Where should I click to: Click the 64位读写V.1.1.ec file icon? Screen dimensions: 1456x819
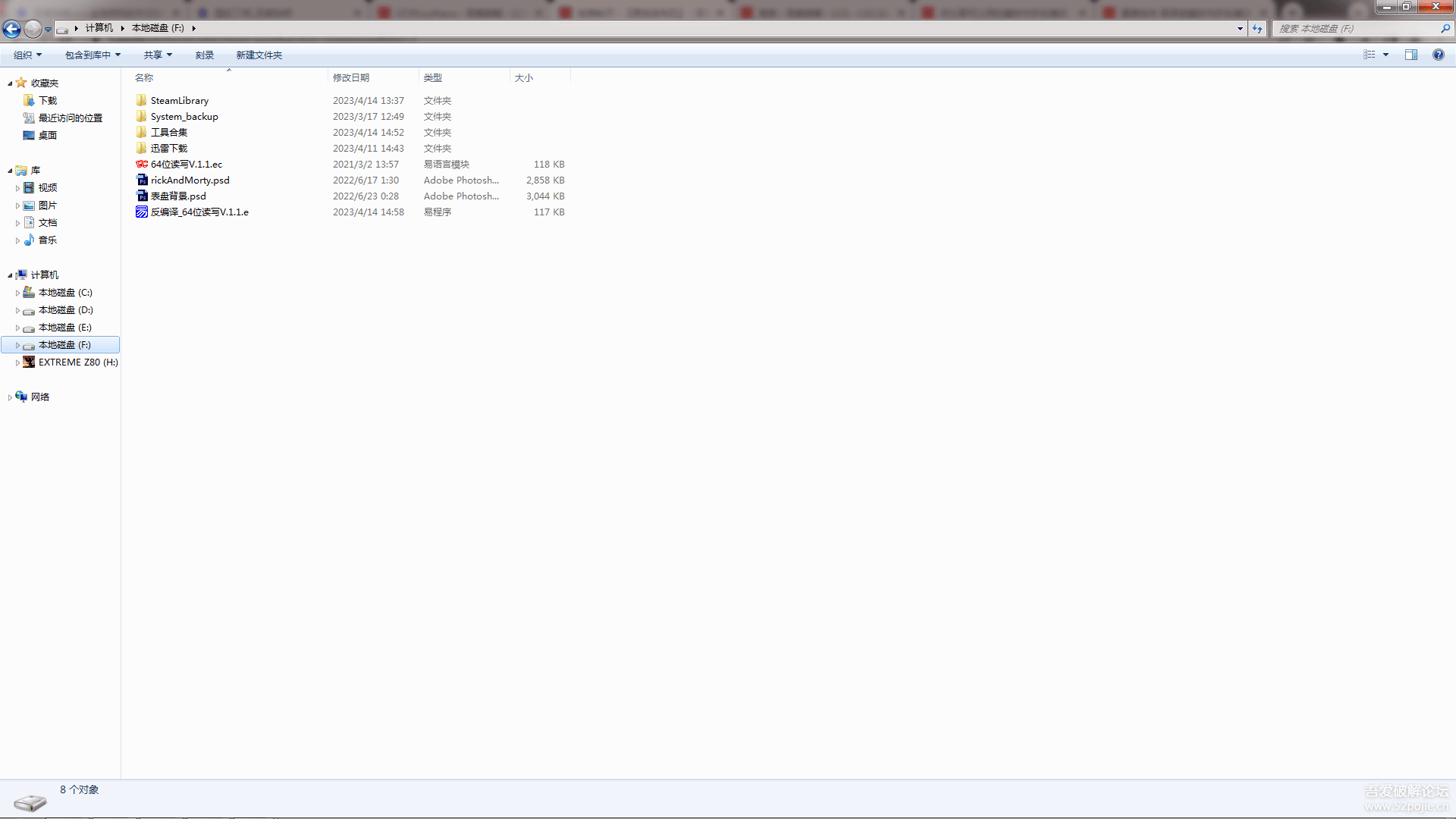click(142, 165)
